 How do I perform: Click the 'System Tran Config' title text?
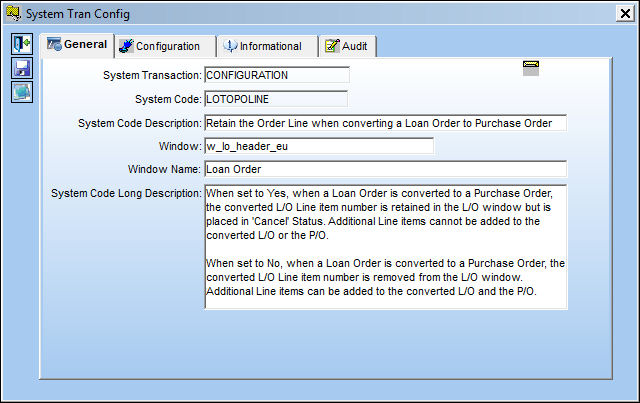point(78,14)
